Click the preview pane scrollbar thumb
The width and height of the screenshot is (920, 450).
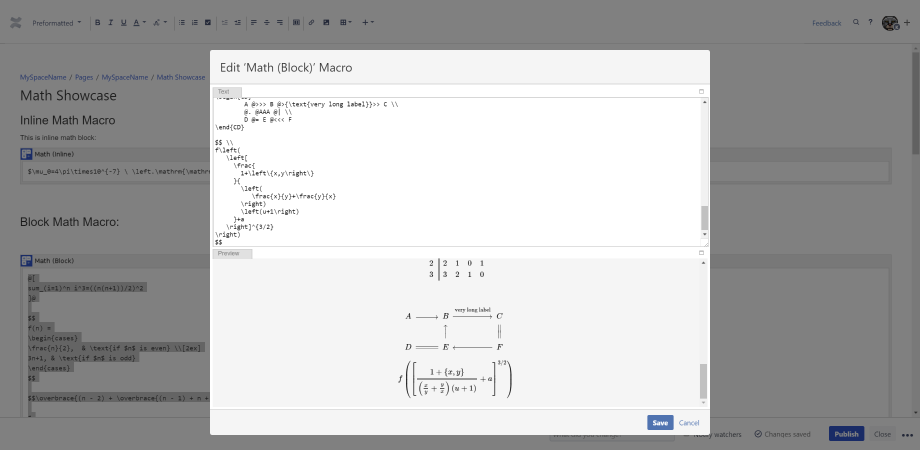click(x=703, y=381)
